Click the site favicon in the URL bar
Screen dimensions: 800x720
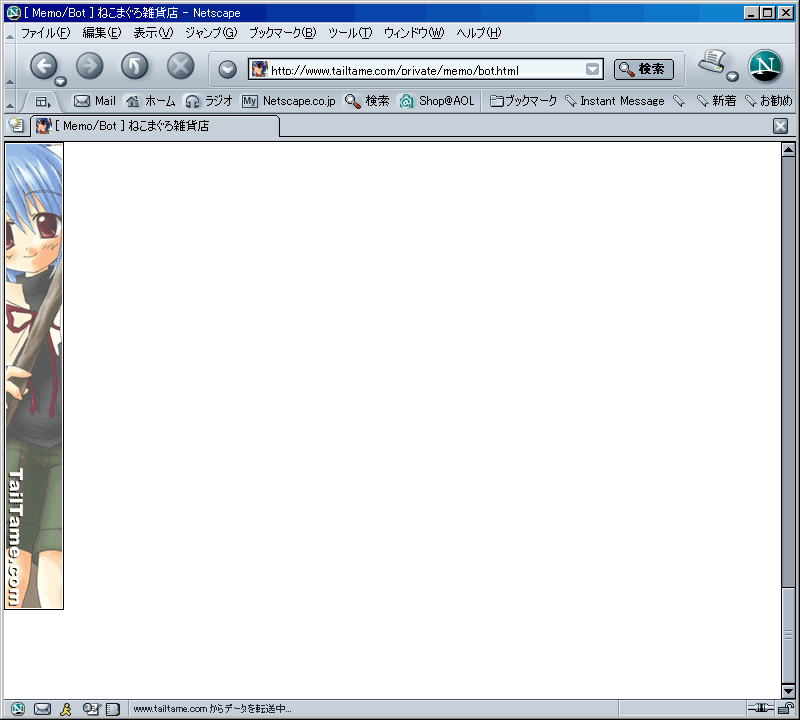[x=260, y=69]
